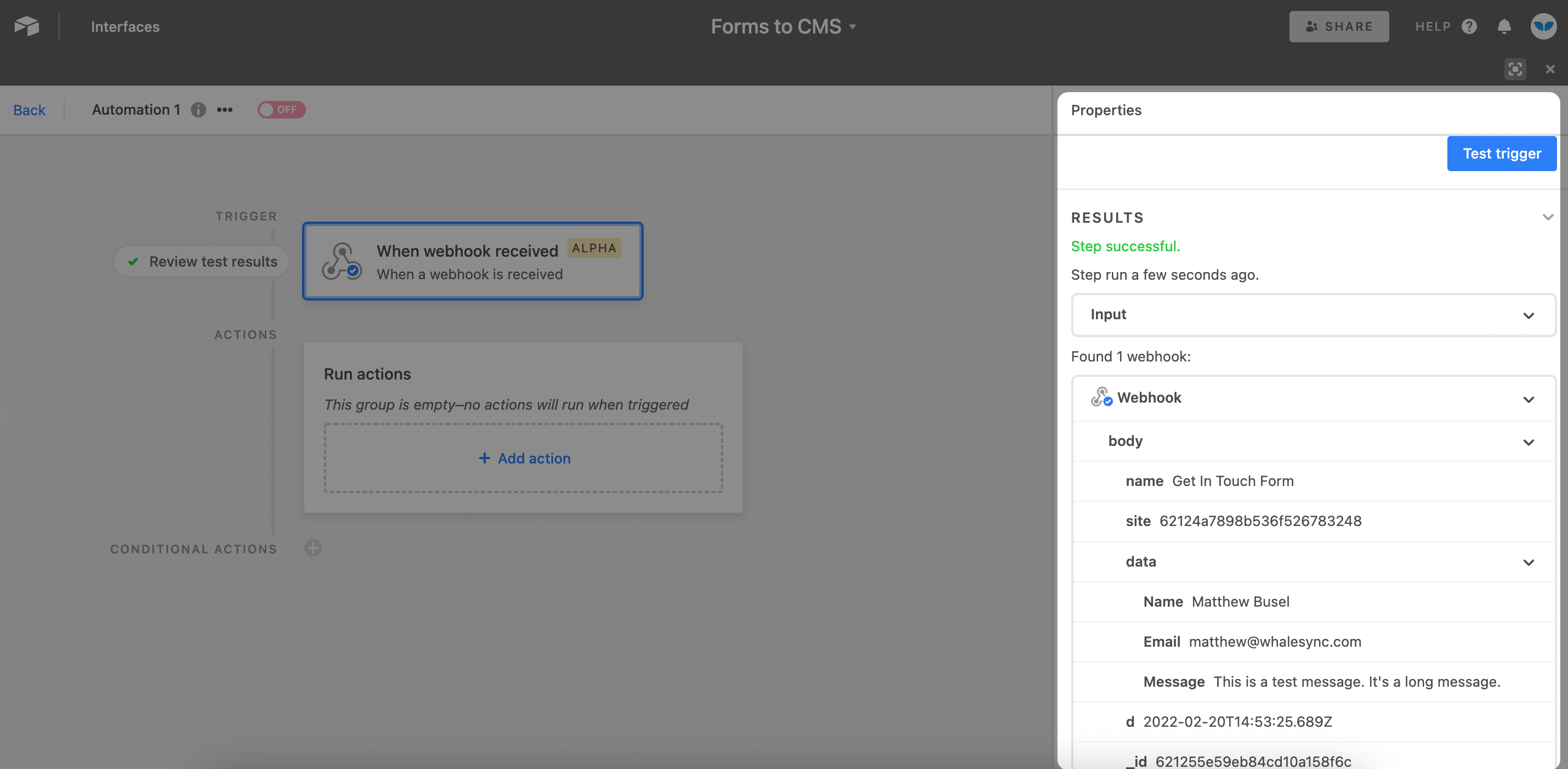Expand the Input section
This screenshot has width=1568, height=769.
1529,315
